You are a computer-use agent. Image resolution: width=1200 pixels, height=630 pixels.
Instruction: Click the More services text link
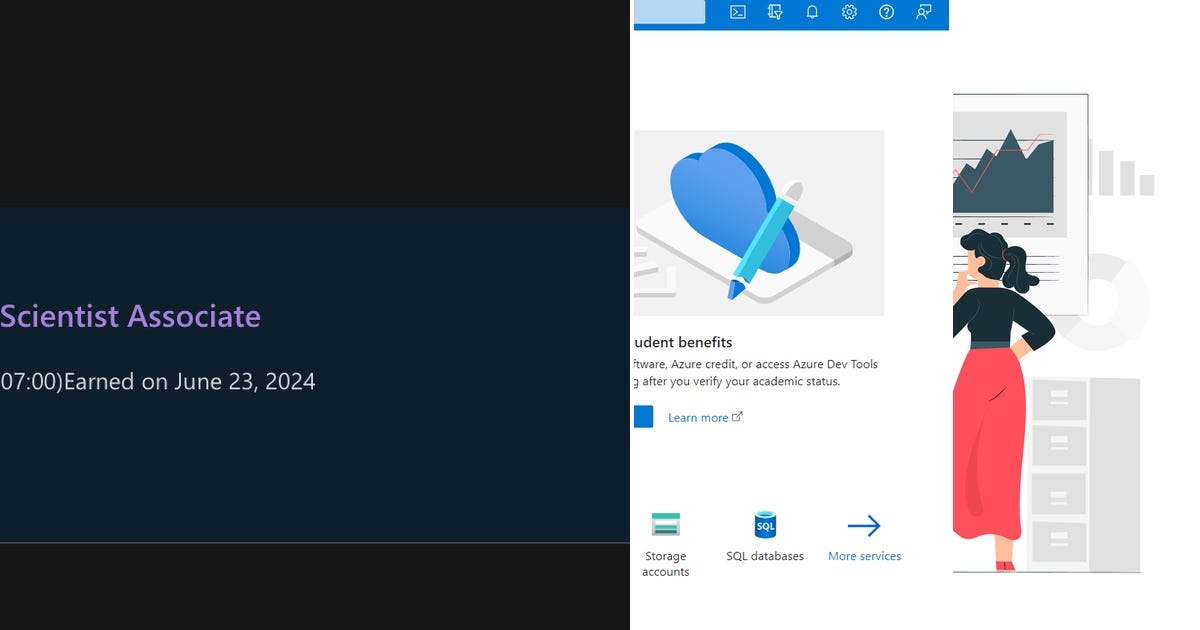(864, 555)
